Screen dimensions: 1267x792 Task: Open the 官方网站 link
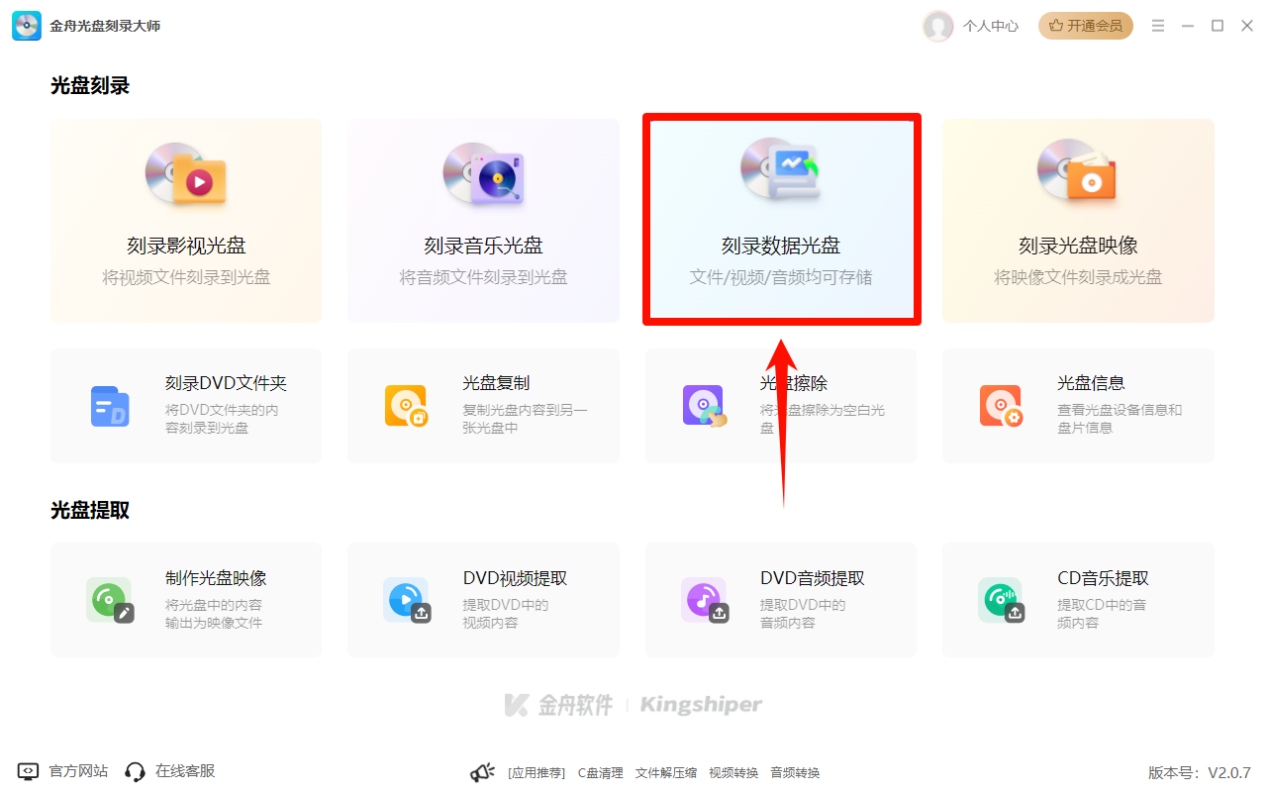coord(78,771)
